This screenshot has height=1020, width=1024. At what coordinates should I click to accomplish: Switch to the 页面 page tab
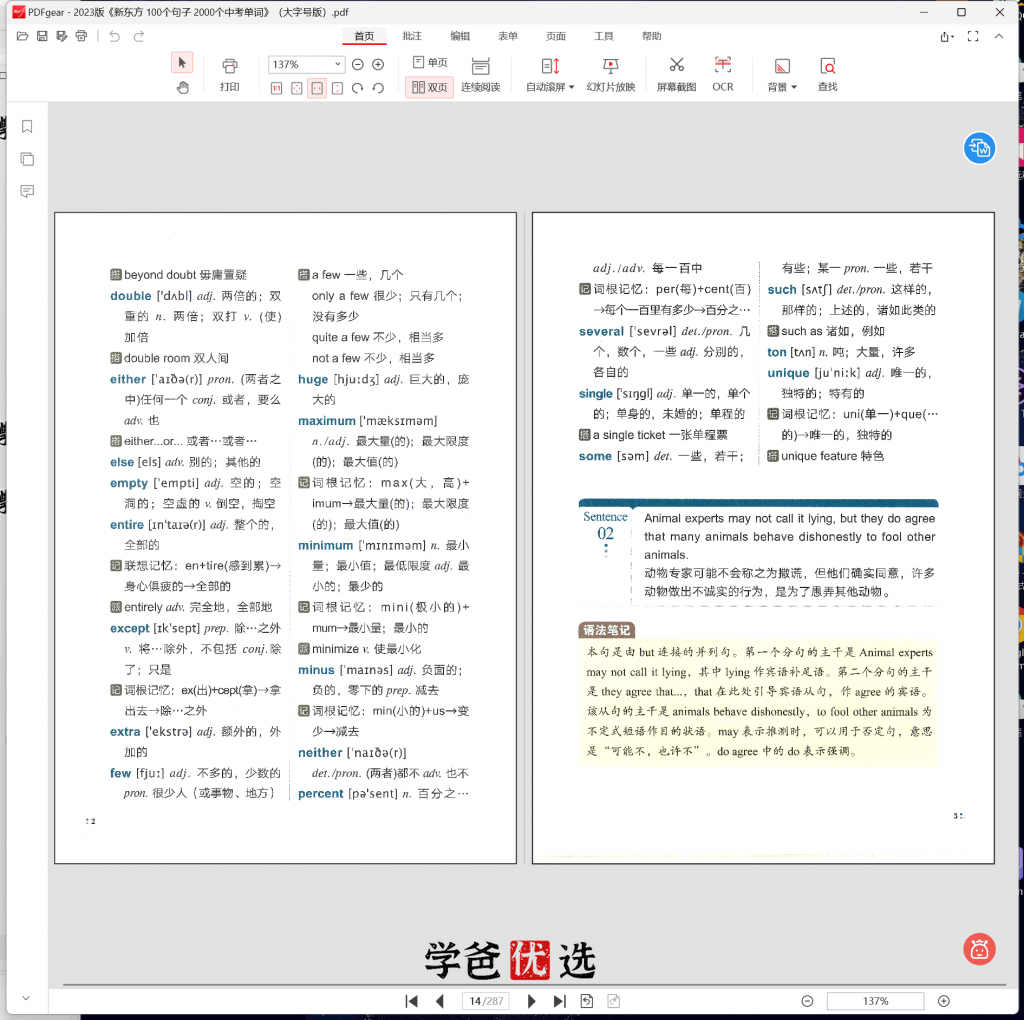point(556,36)
